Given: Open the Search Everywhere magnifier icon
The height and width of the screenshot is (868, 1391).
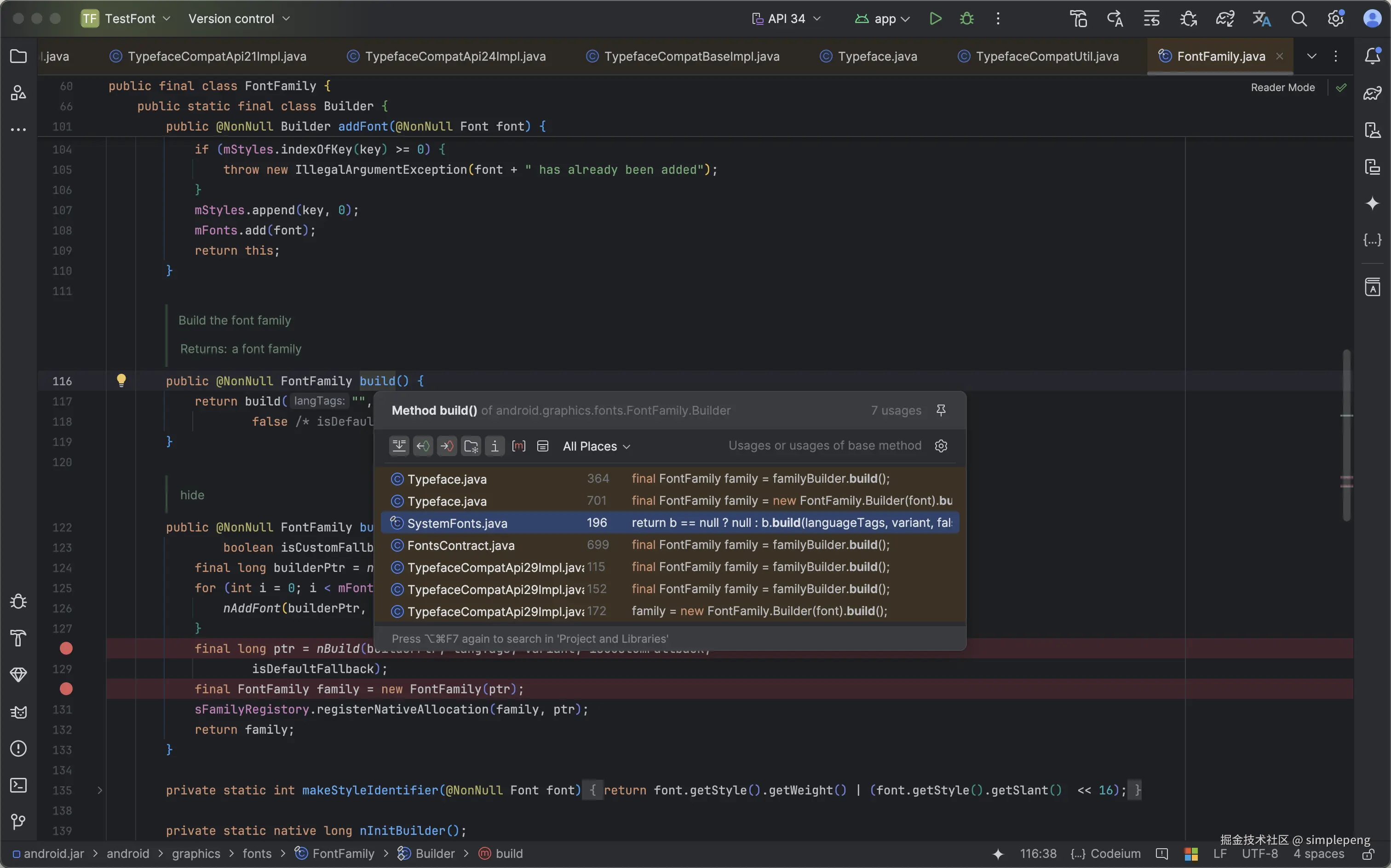Looking at the screenshot, I should point(1299,18).
